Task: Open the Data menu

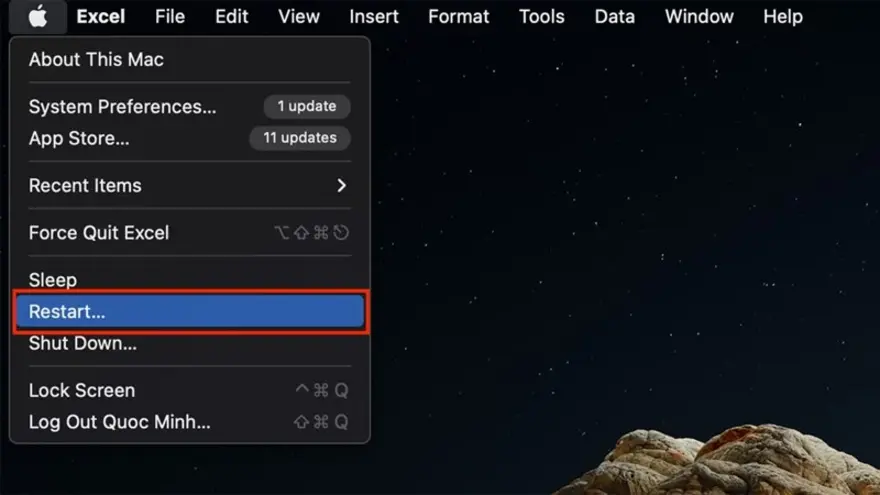Action: [x=615, y=17]
